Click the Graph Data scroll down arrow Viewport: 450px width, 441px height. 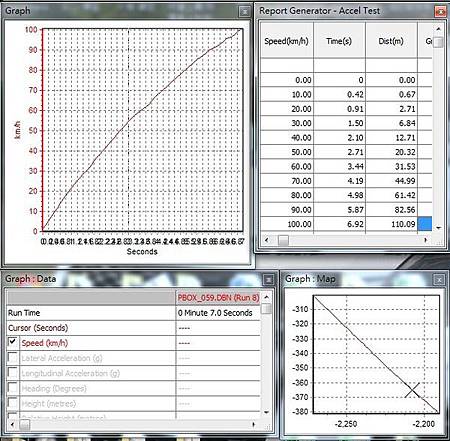pos(266,412)
